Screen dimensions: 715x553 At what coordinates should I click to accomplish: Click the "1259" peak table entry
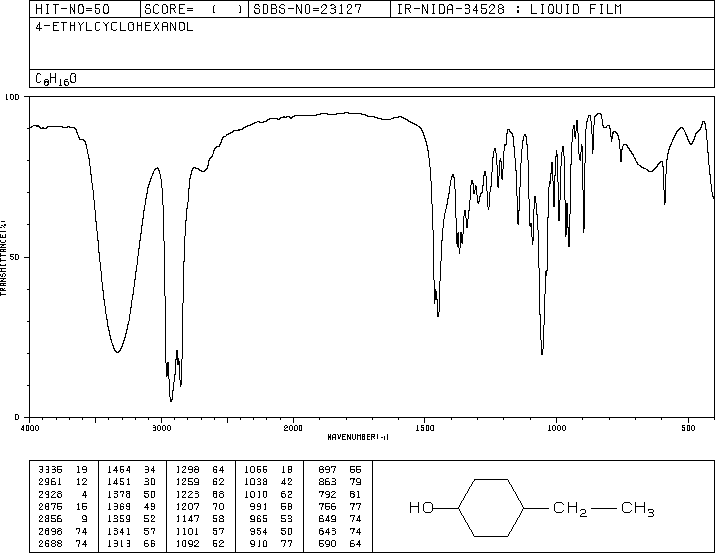coord(187,482)
